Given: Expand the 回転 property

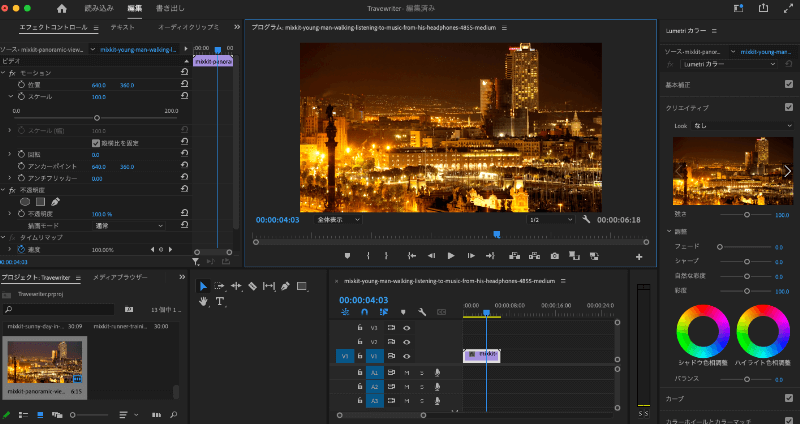Looking at the screenshot, I should click(10, 155).
